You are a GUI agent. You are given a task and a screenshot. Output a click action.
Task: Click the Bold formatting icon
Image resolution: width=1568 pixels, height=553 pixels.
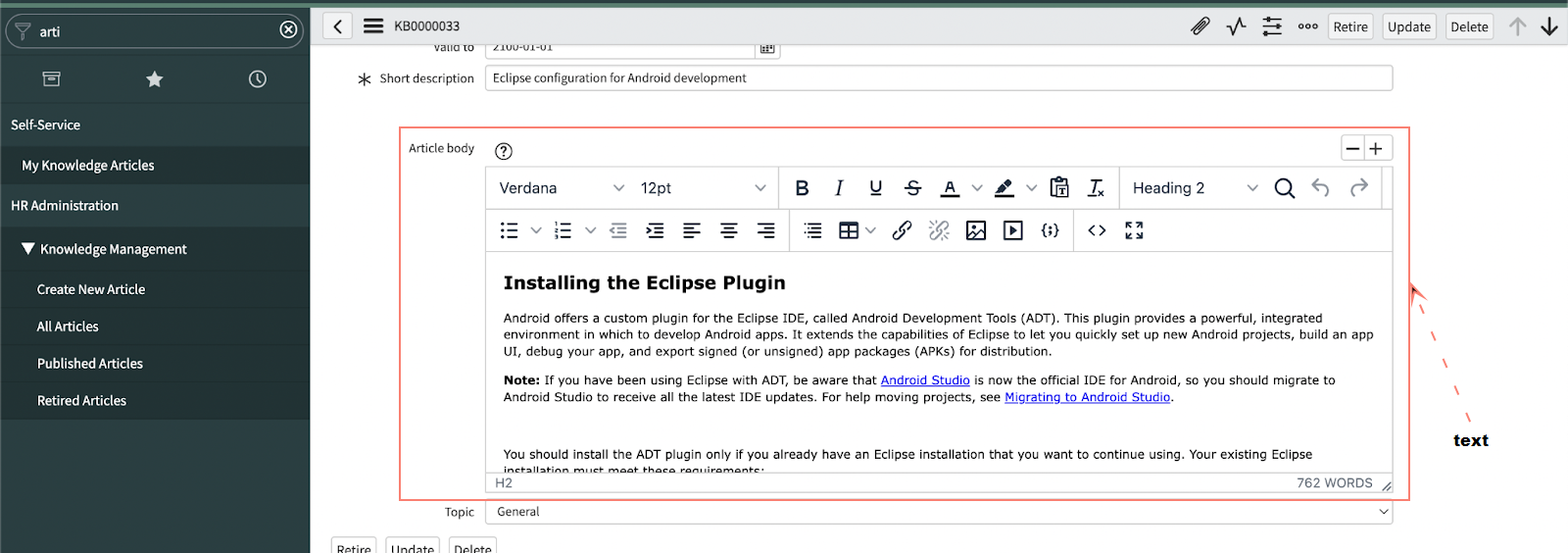[802, 188]
